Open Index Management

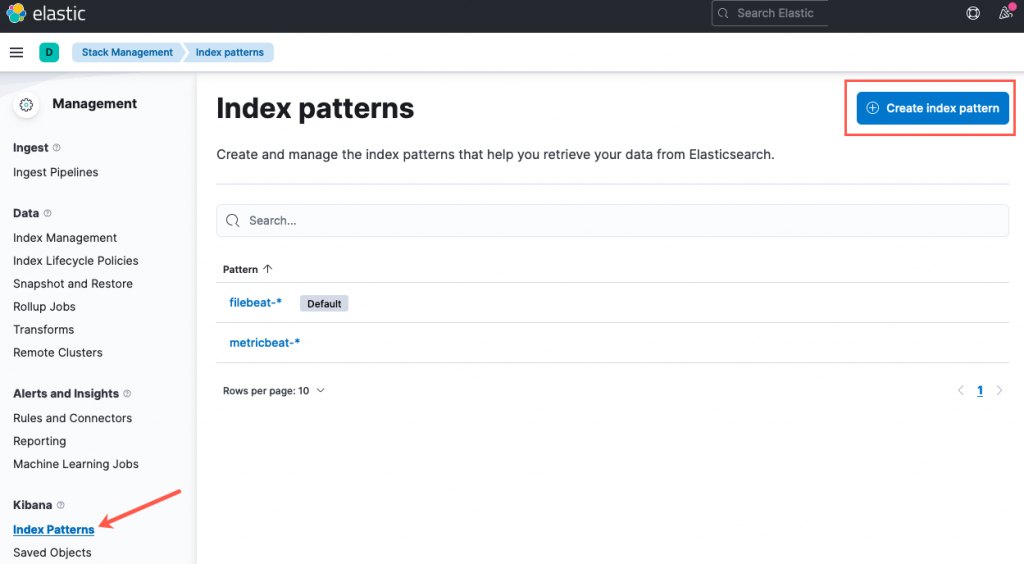[x=65, y=238]
